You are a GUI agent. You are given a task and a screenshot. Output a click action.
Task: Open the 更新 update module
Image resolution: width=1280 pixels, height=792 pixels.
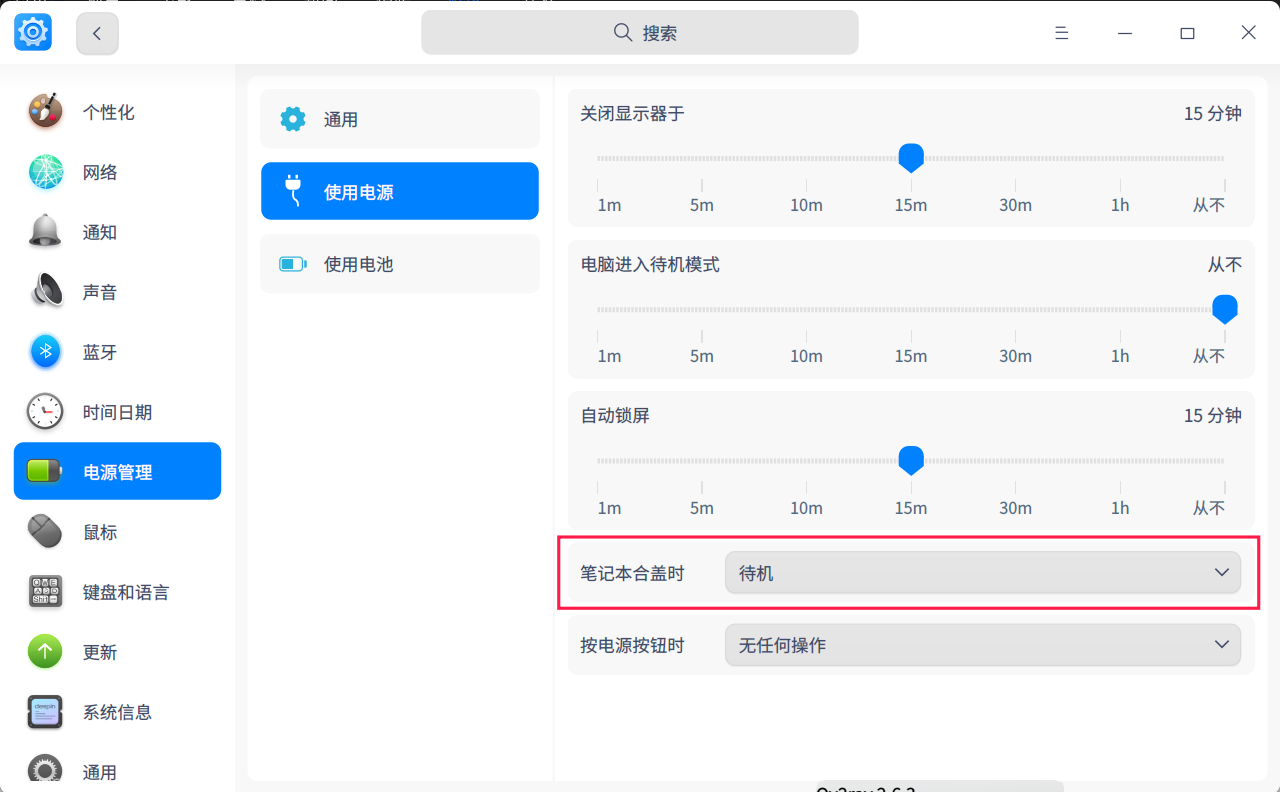point(117,652)
